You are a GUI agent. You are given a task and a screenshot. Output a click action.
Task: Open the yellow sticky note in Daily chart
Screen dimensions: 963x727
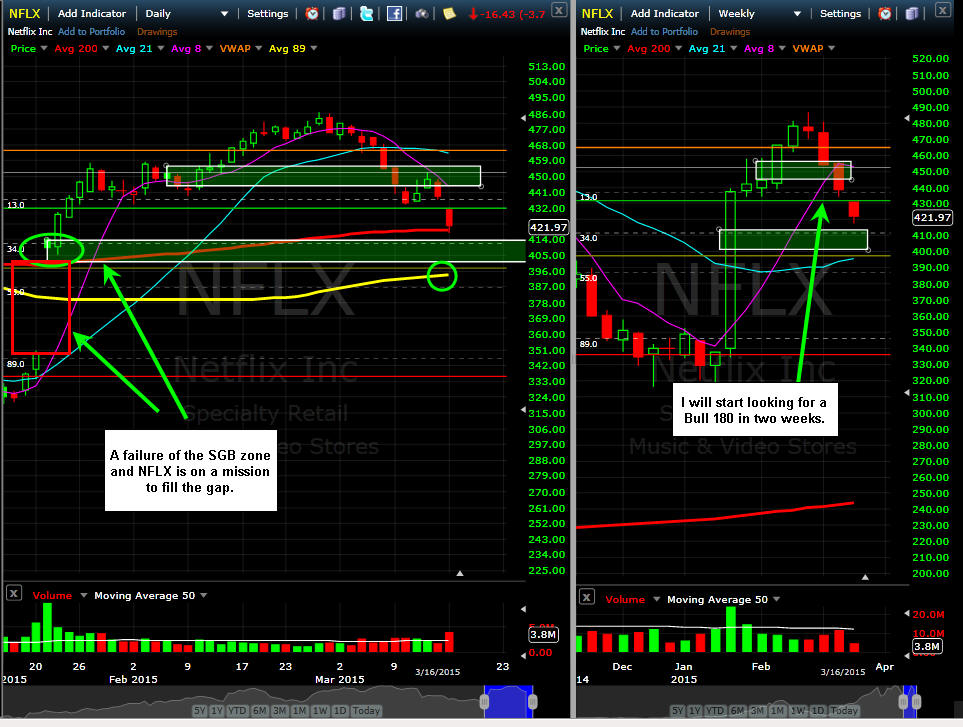(x=450, y=14)
